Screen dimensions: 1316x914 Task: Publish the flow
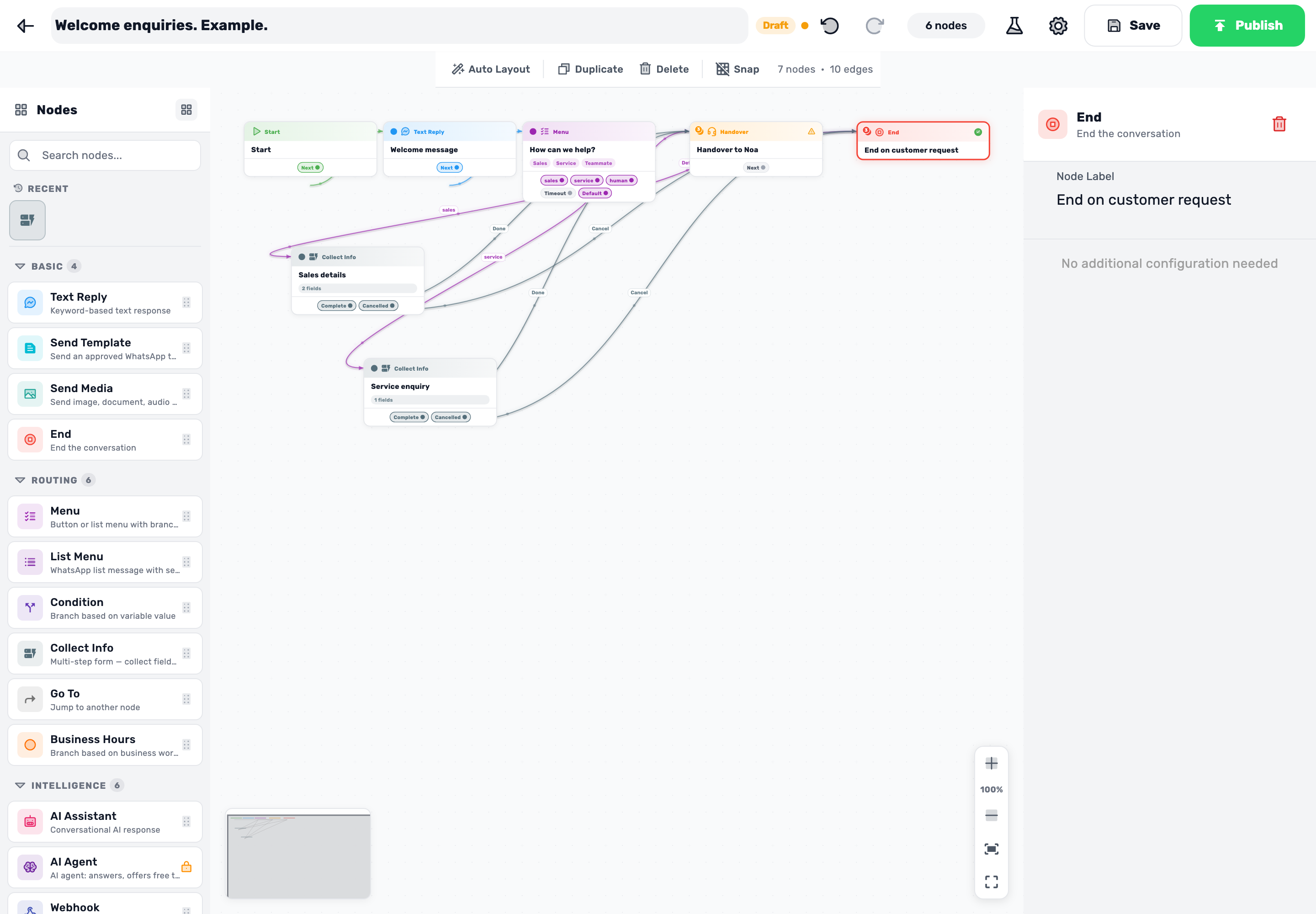click(x=1247, y=25)
